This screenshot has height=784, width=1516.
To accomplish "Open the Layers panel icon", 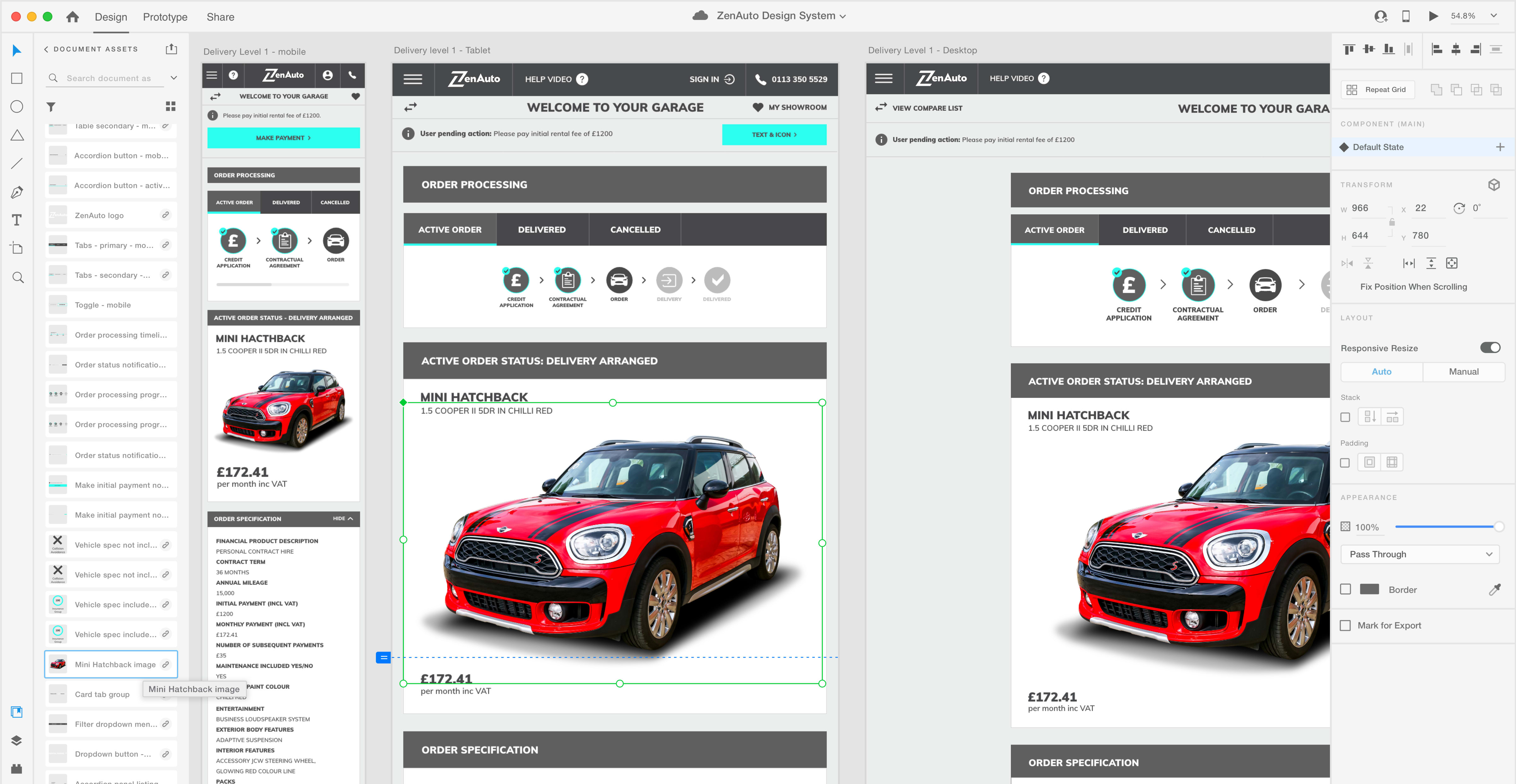I will click(16, 740).
